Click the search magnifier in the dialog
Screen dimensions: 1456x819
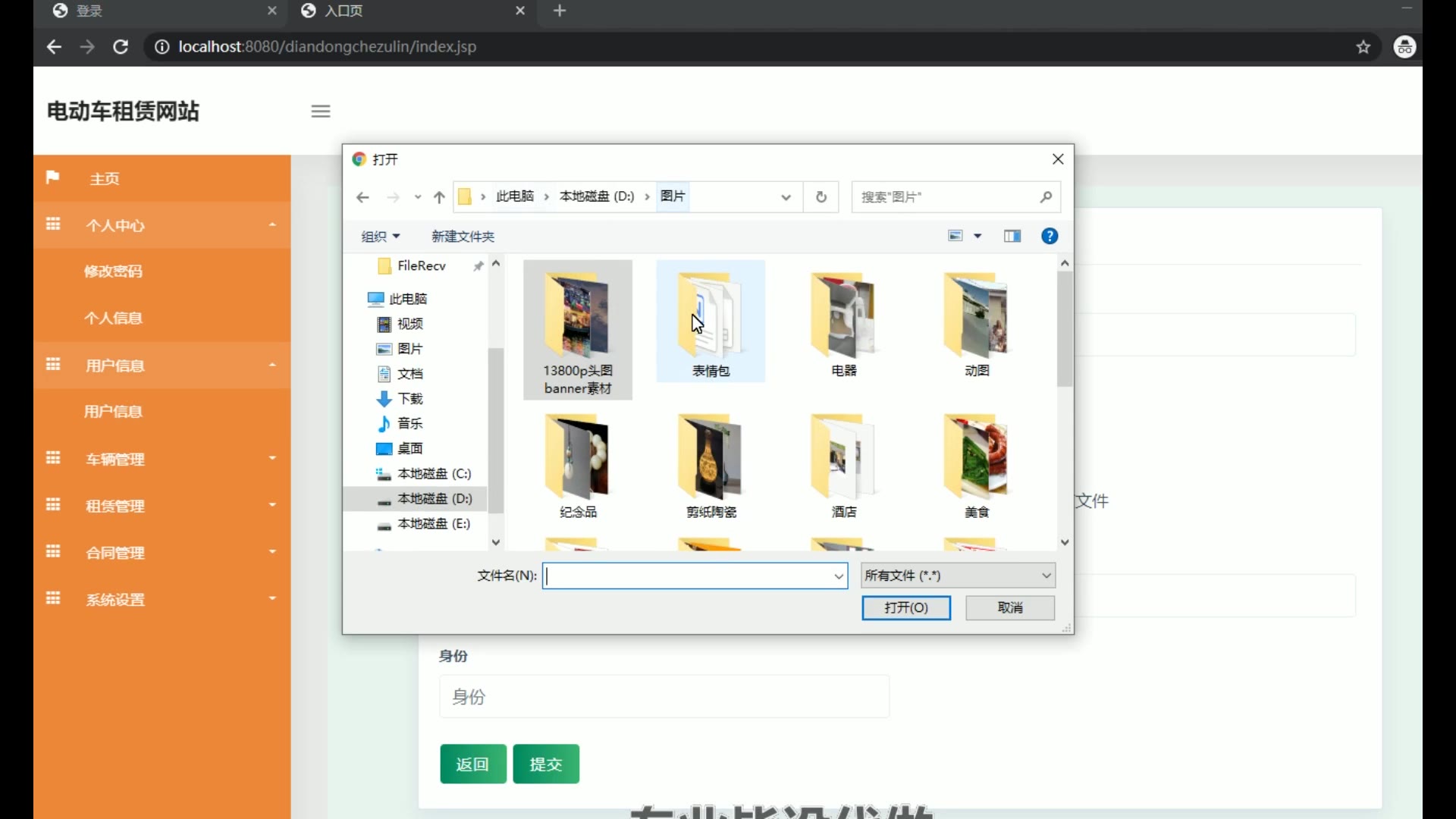(x=1046, y=197)
